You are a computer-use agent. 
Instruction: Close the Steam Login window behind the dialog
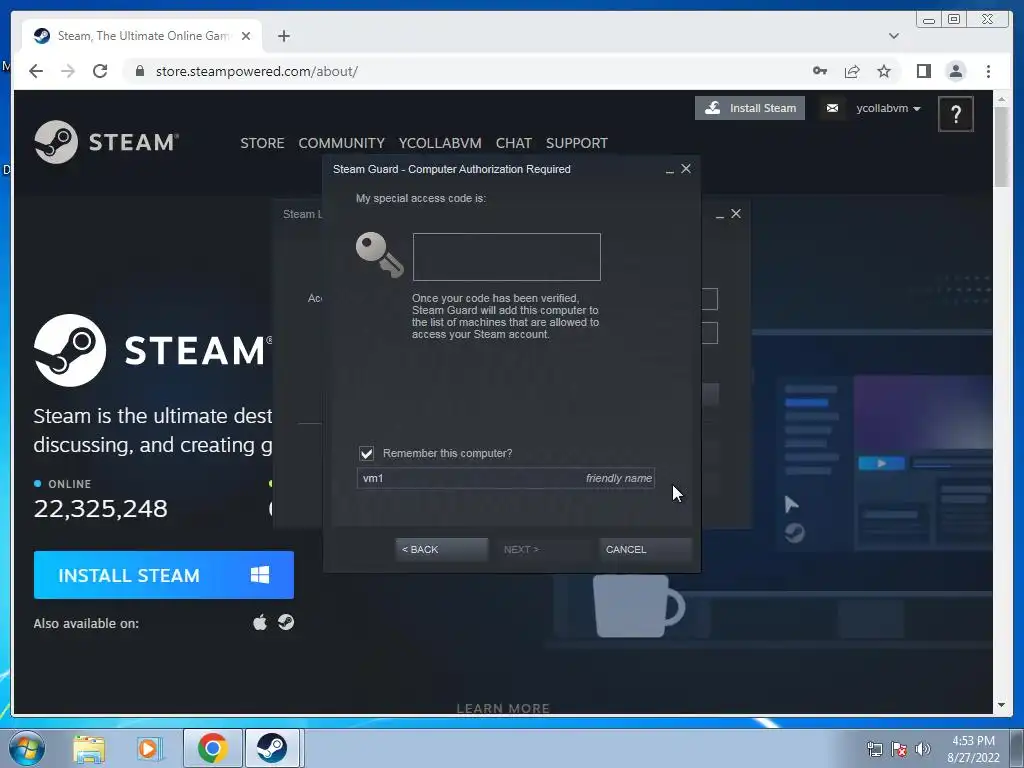point(736,214)
